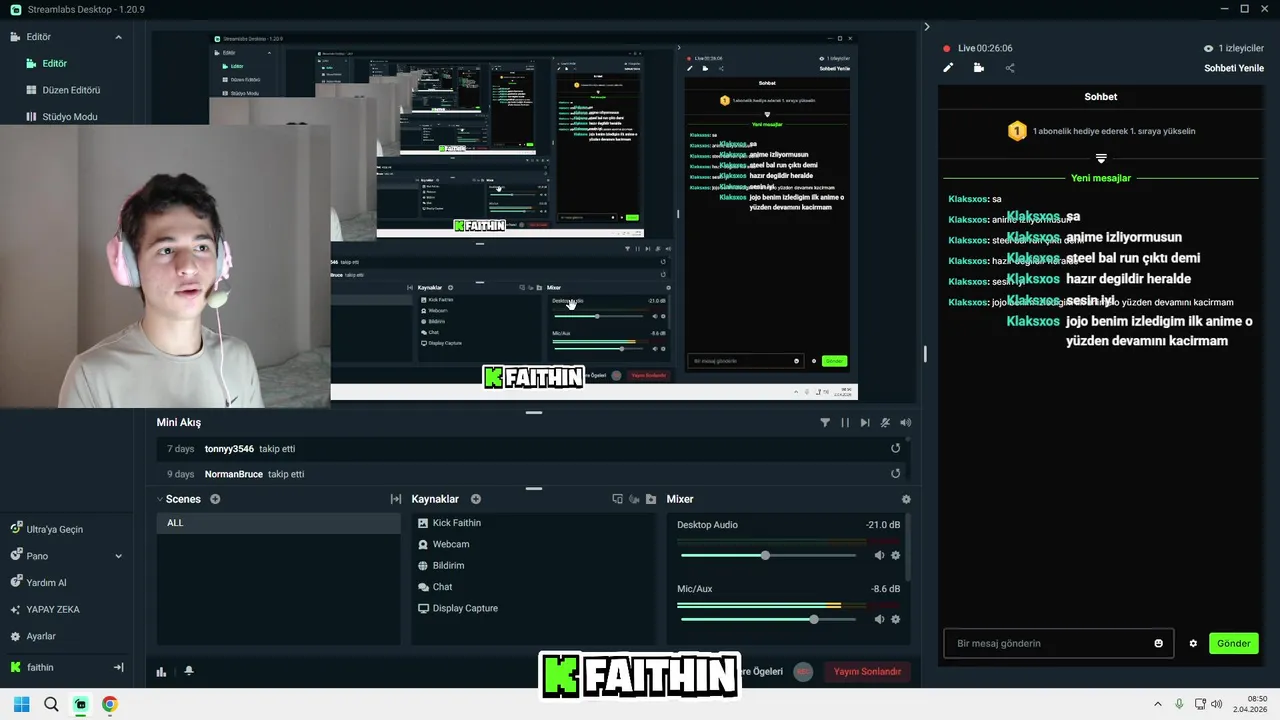This screenshot has width=1280, height=720.
Task: Edit stream info pencil icon
Action: (948, 68)
